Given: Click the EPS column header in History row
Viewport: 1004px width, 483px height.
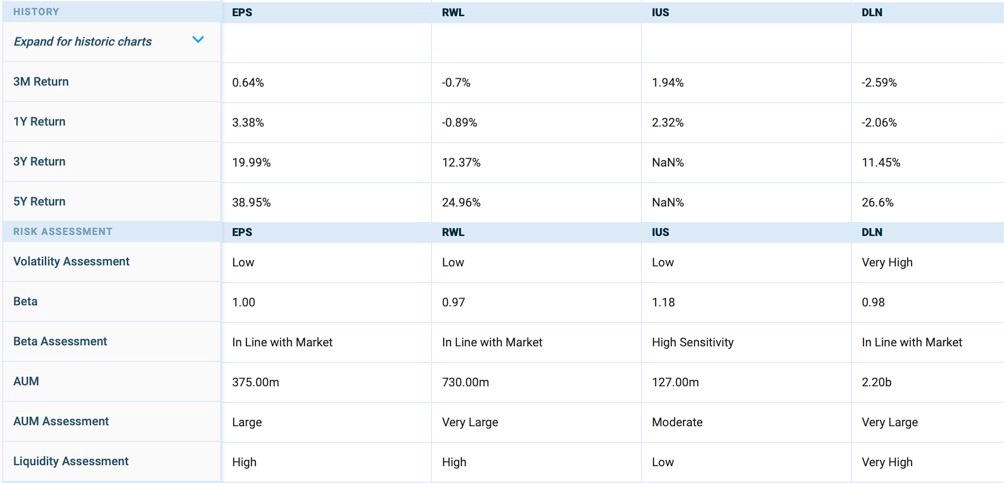Looking at the screenshot, I should click(x=242, y=13).
